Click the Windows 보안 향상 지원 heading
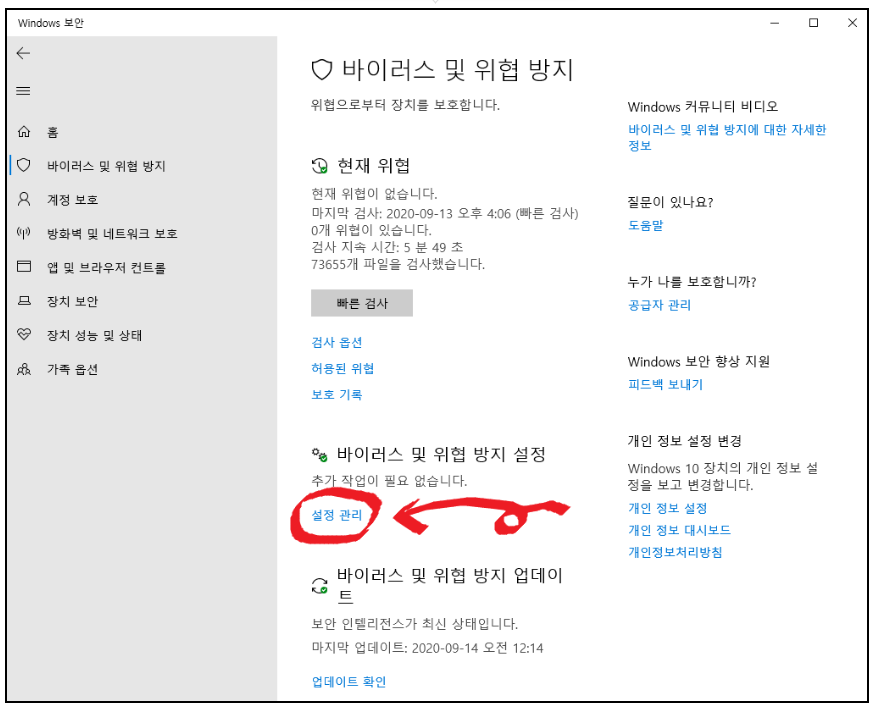This screenshot has width=873, height=707. point(699,362)
